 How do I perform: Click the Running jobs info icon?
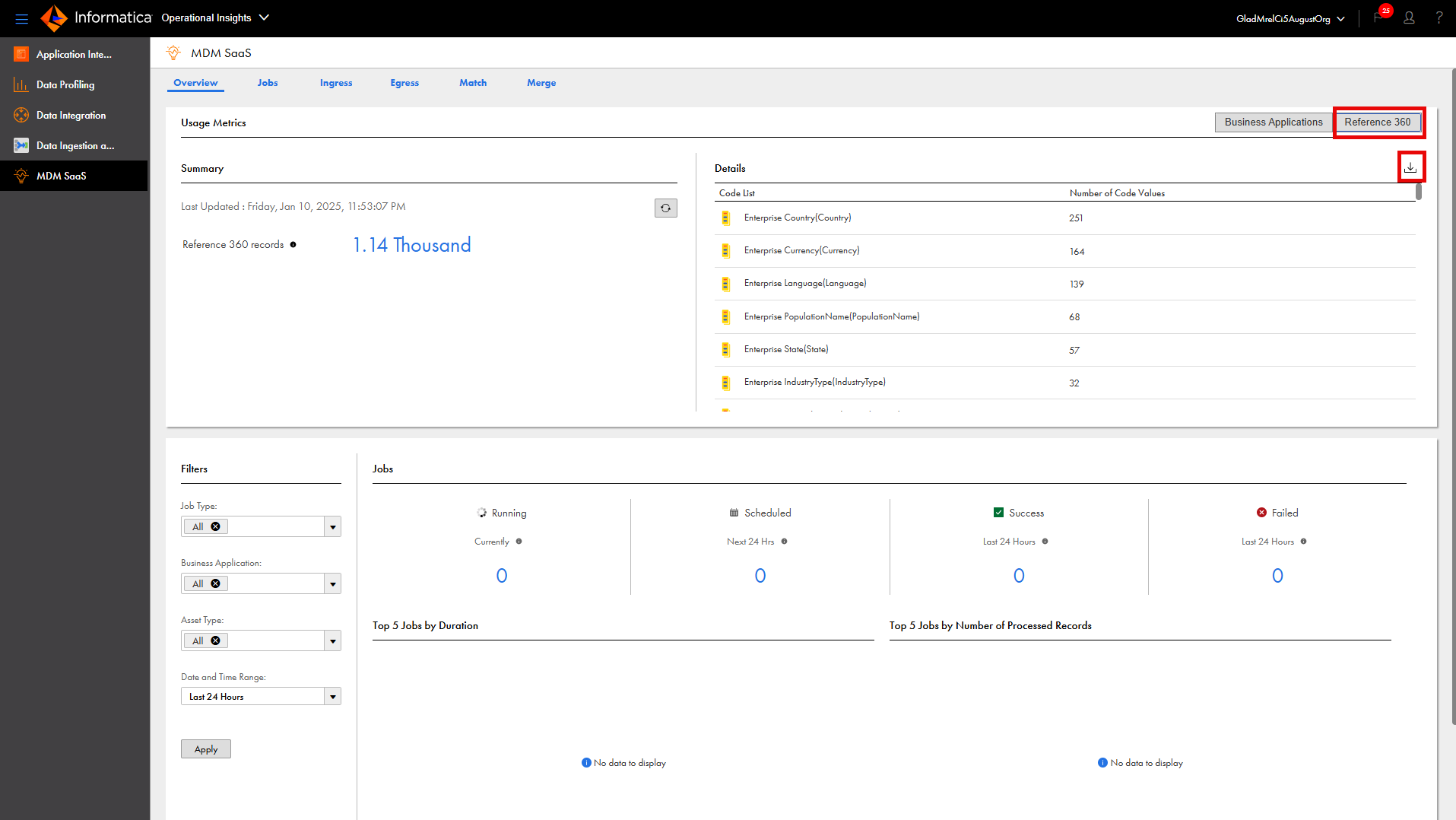[519, 542]
